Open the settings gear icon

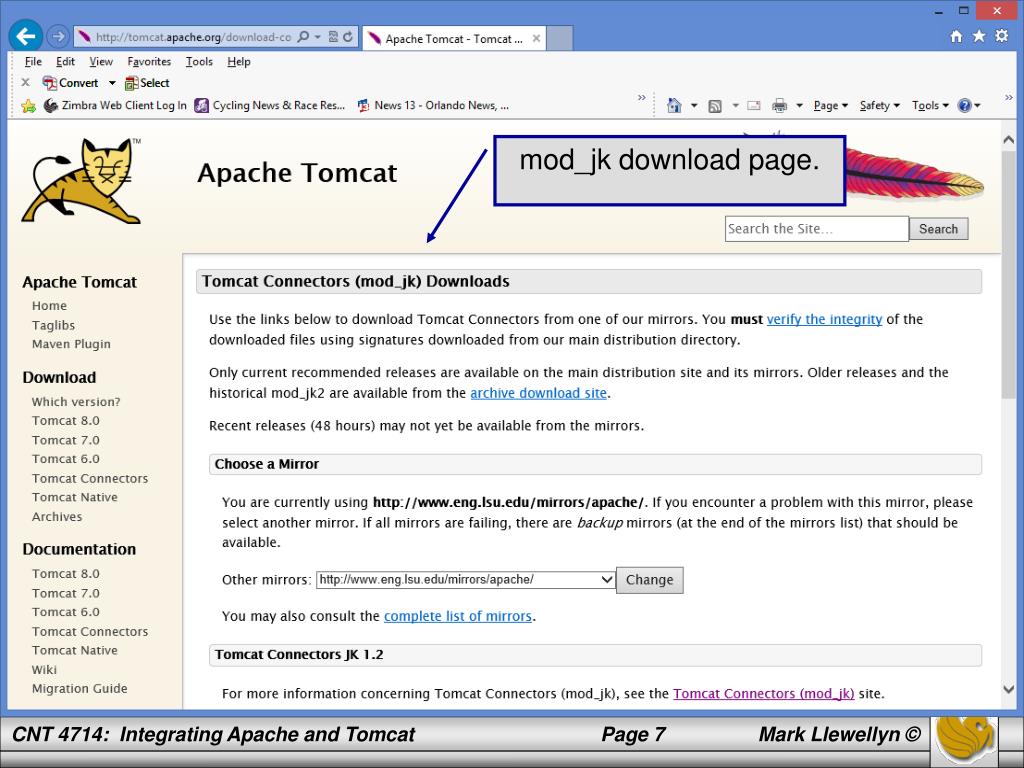point(1002,36)
